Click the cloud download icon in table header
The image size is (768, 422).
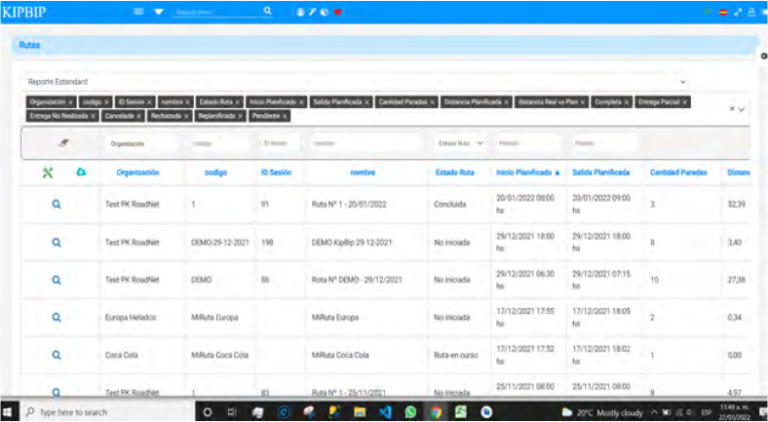[x=81, y=172]
